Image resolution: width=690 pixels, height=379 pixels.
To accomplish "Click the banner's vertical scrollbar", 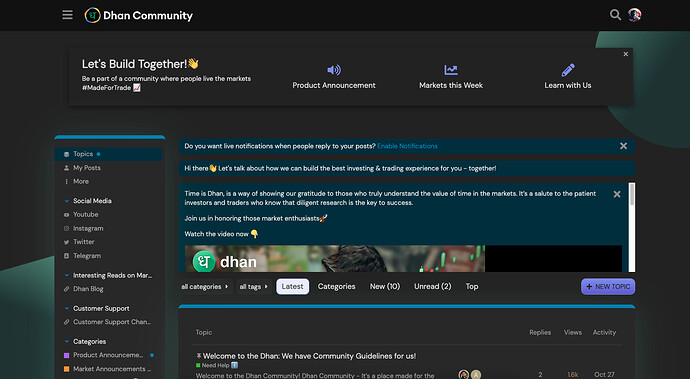I will [x=632, y=227].
